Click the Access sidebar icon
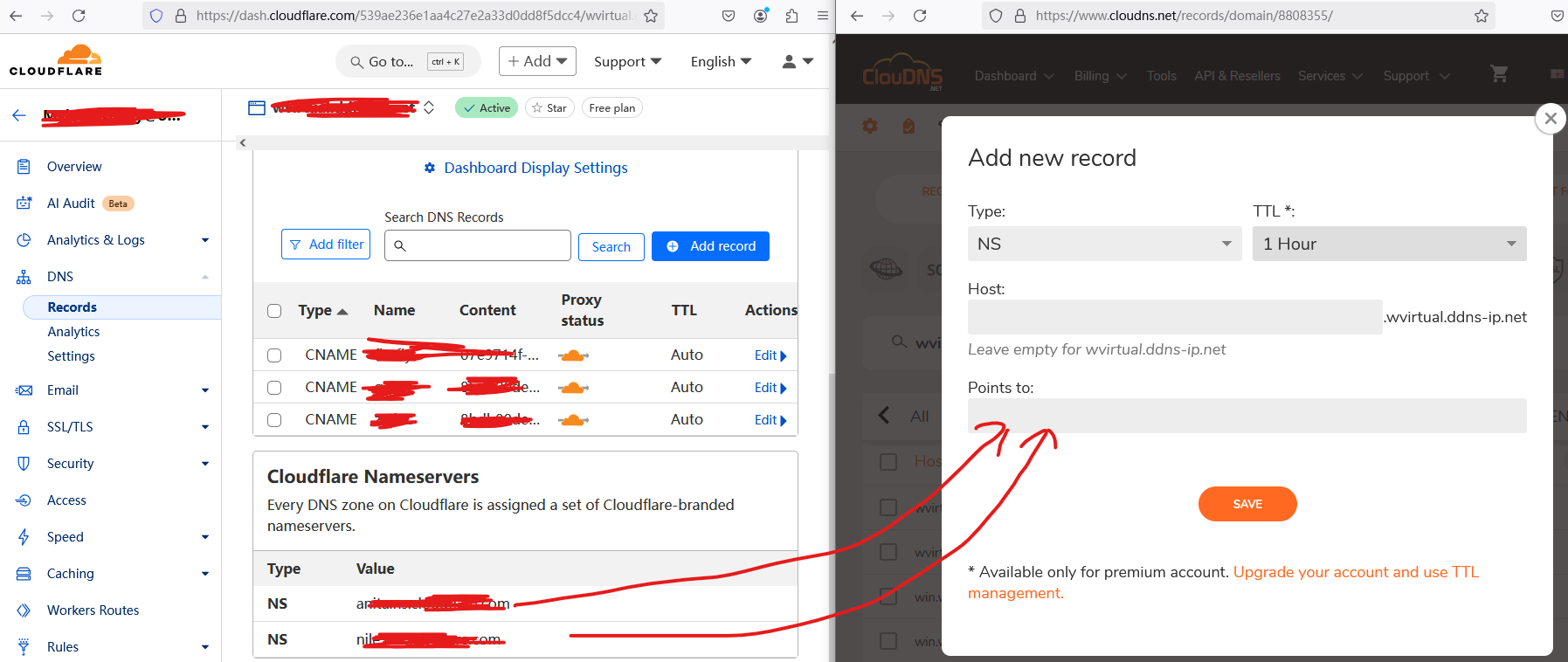This screenshot has width=1568, height=662. point(24,500)
